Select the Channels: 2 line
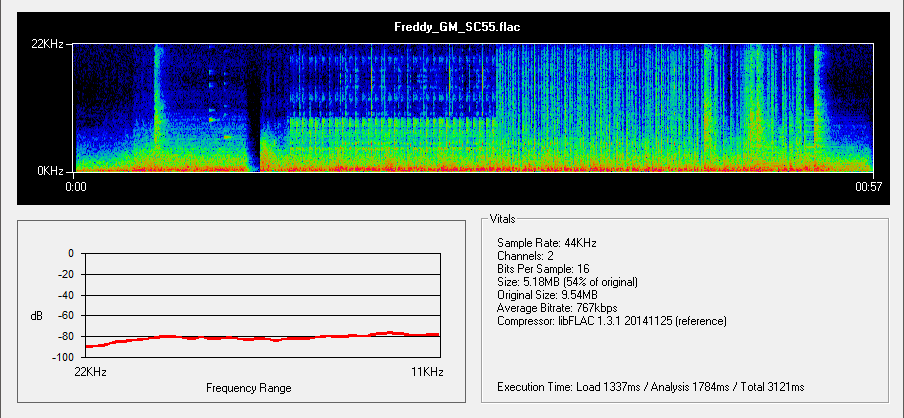Screen dimensions: 904x418 tap(529, 256)
